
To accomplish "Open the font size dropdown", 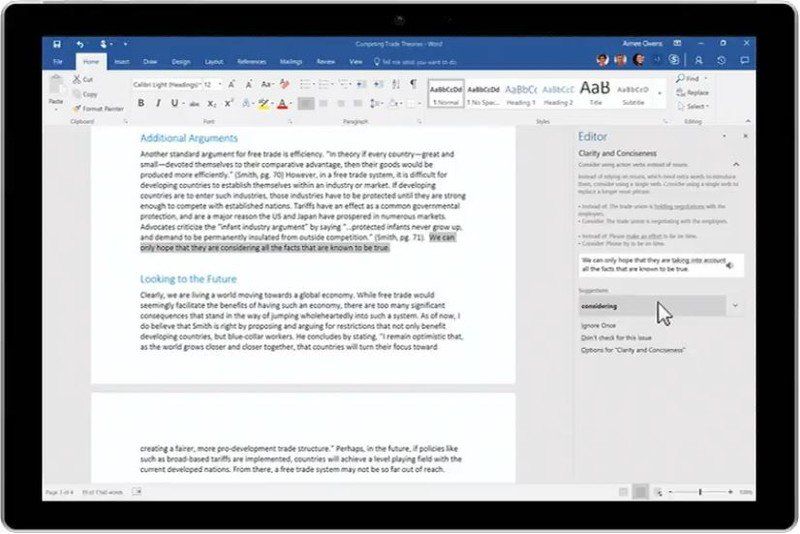I will [220, 84].
